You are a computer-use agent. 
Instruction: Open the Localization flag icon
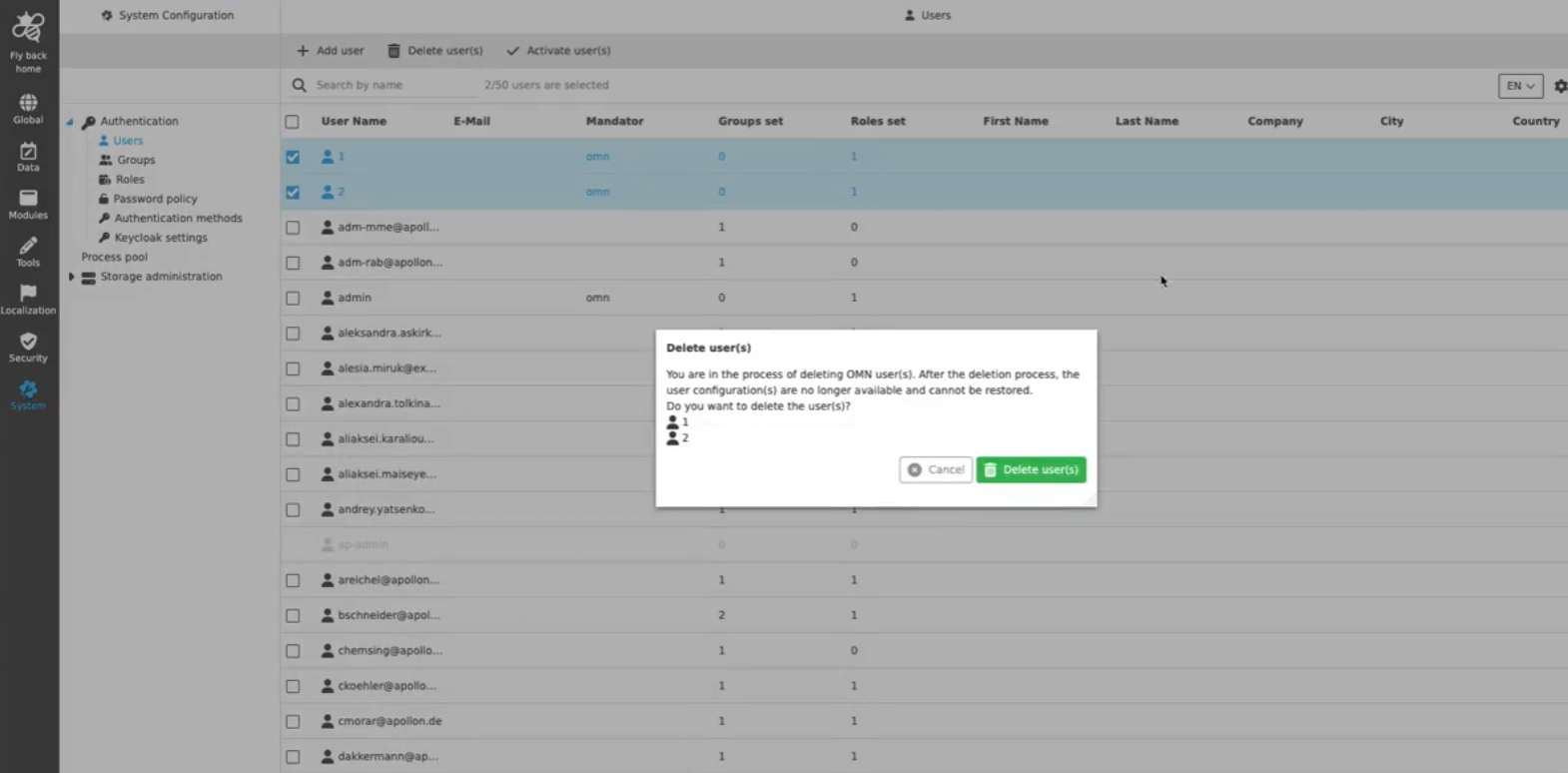(x=28, y=294)
